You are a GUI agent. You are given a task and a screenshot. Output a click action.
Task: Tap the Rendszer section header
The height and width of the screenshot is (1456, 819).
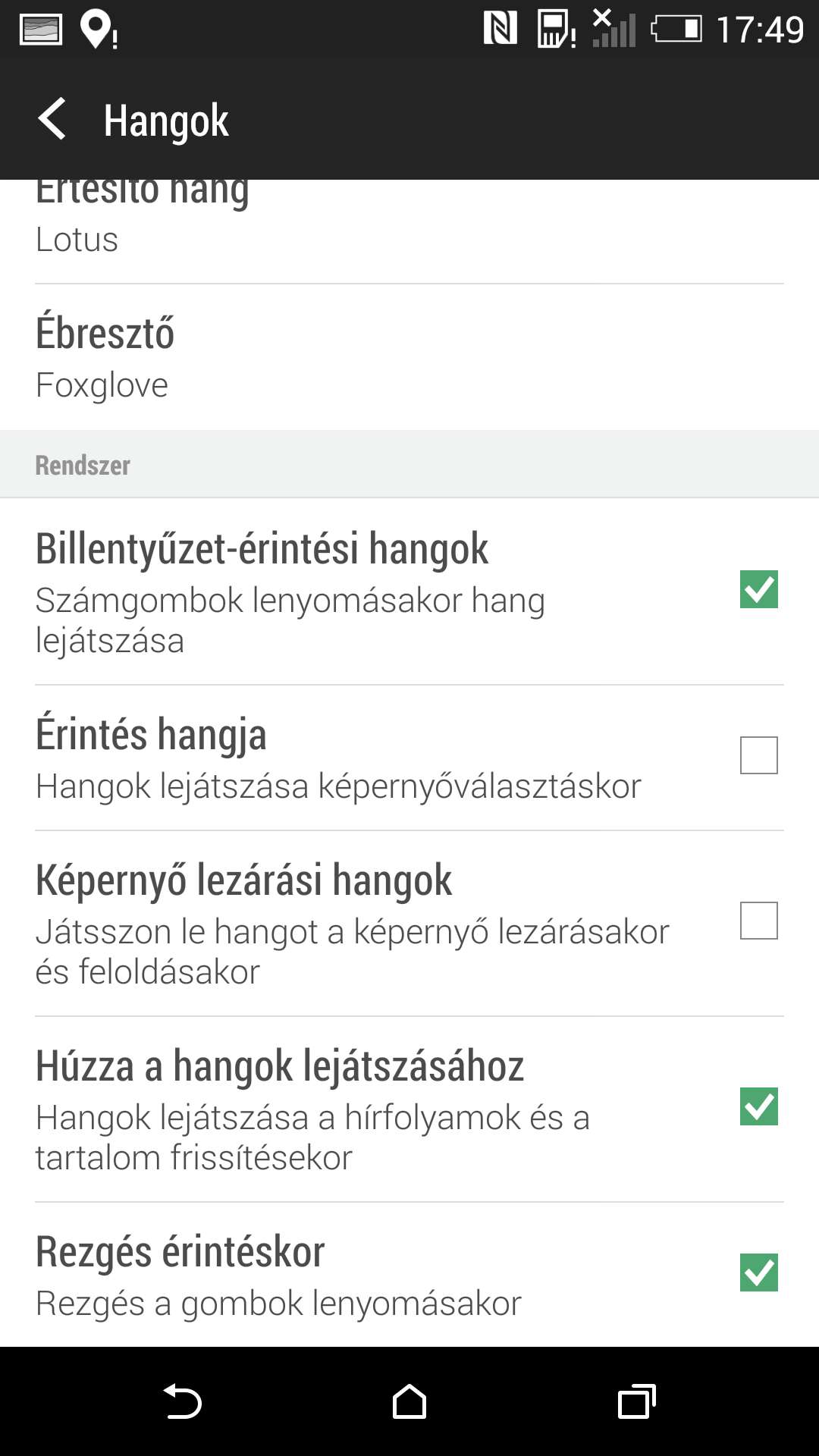pyautogui.click(x=83, y=465)
